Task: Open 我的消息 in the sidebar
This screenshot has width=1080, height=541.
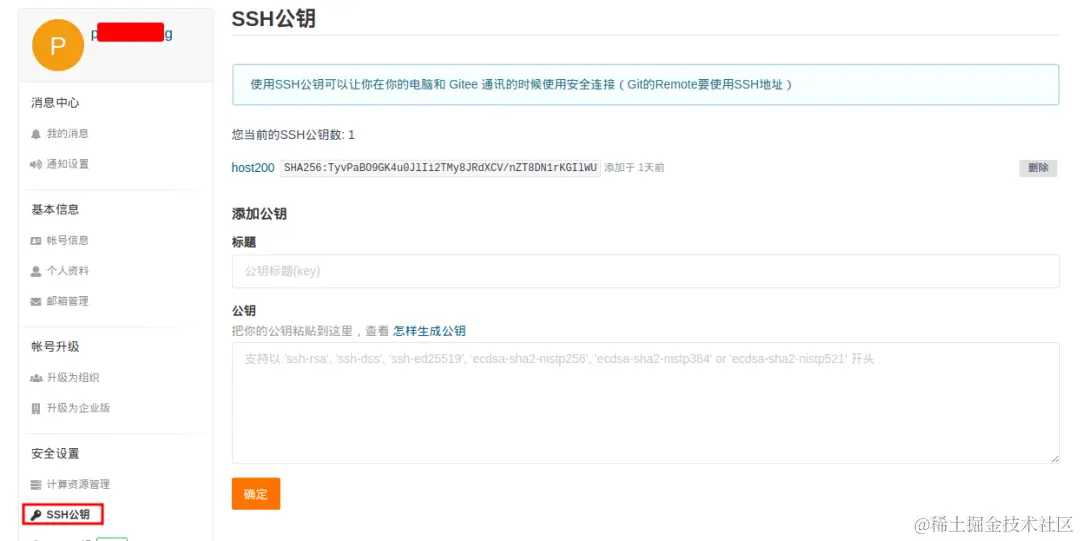Action: click(x=68, y=134)
